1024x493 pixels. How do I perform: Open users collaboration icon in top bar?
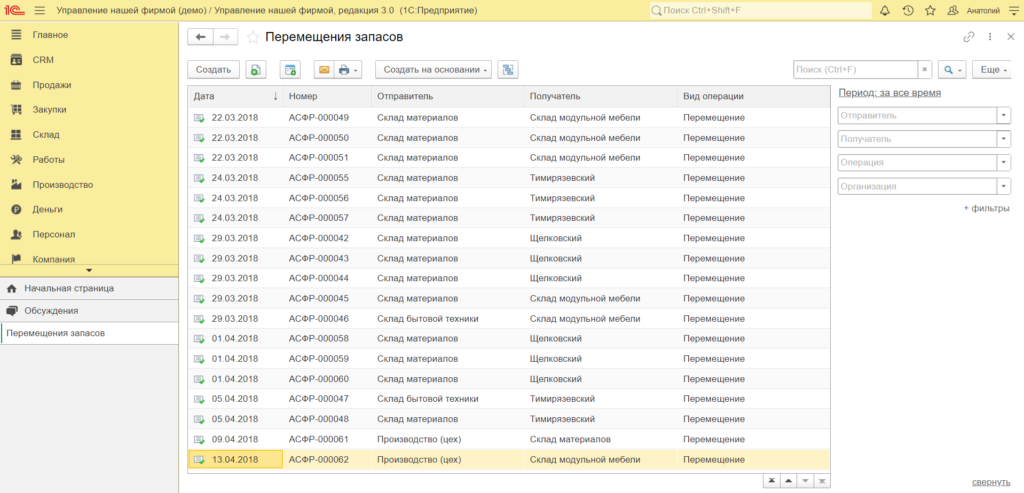(952, 10)
